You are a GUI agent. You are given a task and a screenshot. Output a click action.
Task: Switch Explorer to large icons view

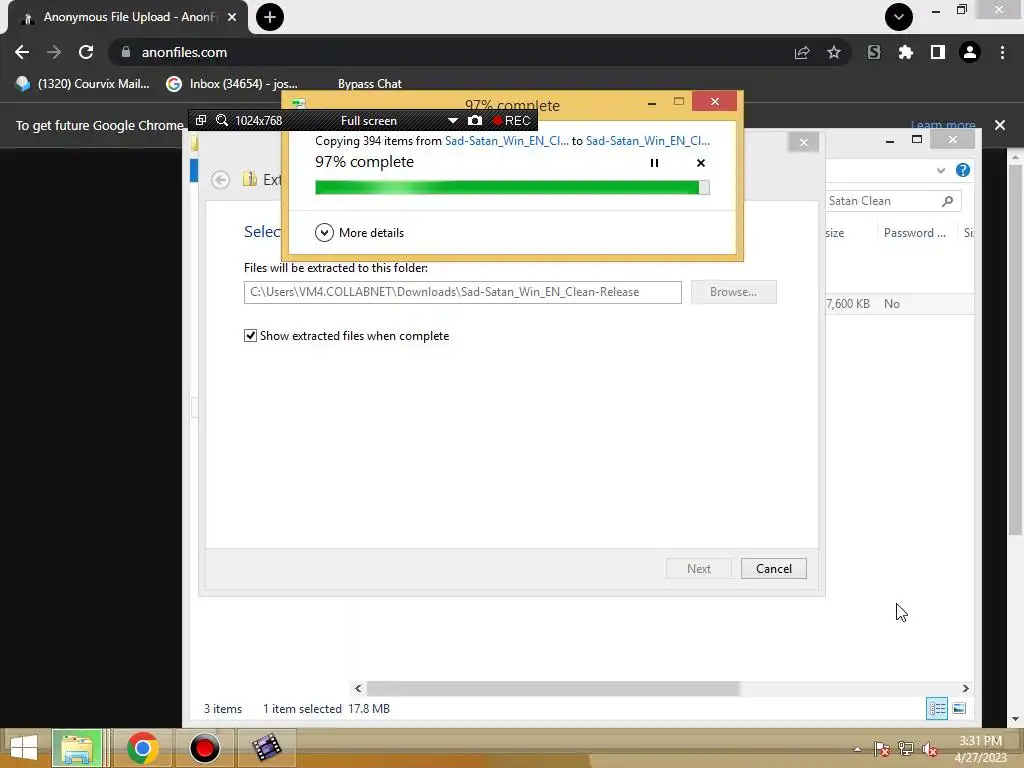coord(959,709)
